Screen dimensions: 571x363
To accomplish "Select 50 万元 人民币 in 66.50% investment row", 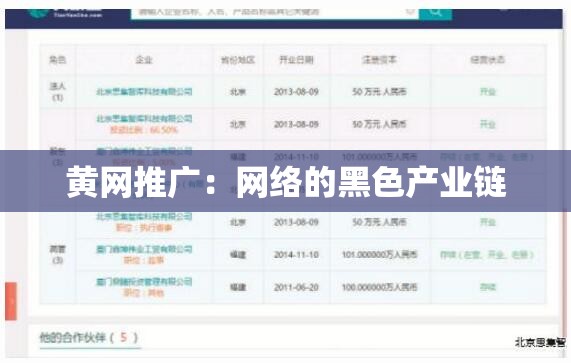I will (379, 125).
